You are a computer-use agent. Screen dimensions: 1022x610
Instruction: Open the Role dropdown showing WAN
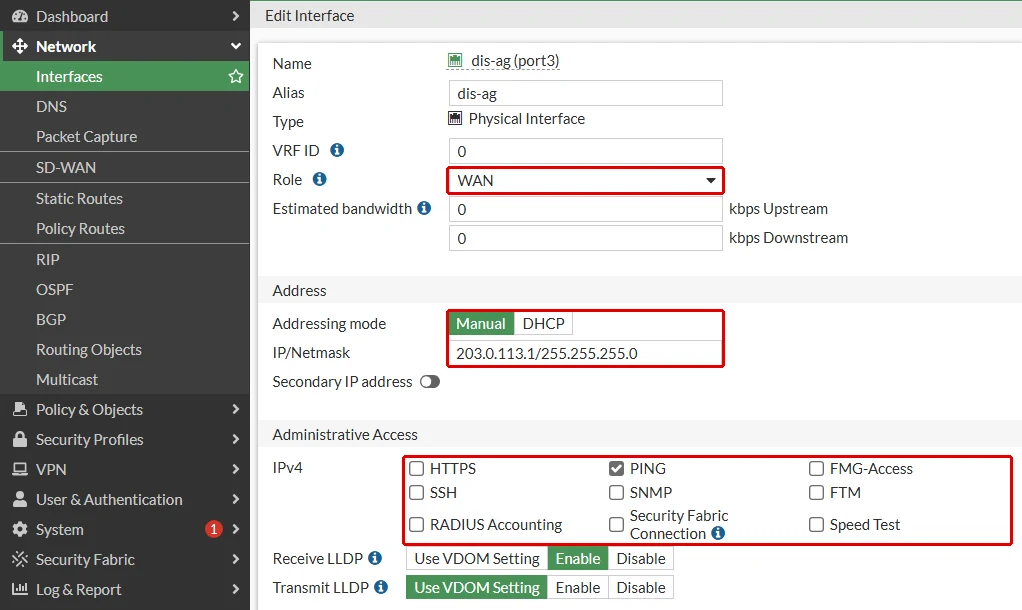click(x=585, y=181)
